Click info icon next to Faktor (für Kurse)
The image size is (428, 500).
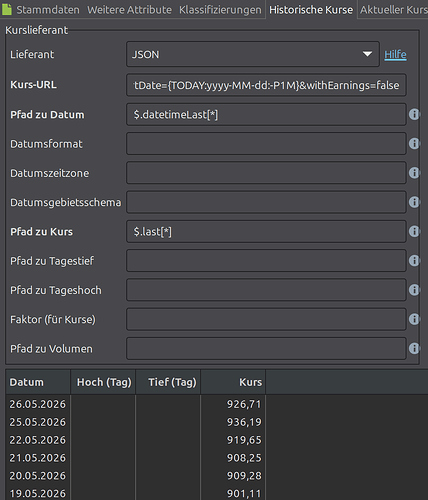414,319
